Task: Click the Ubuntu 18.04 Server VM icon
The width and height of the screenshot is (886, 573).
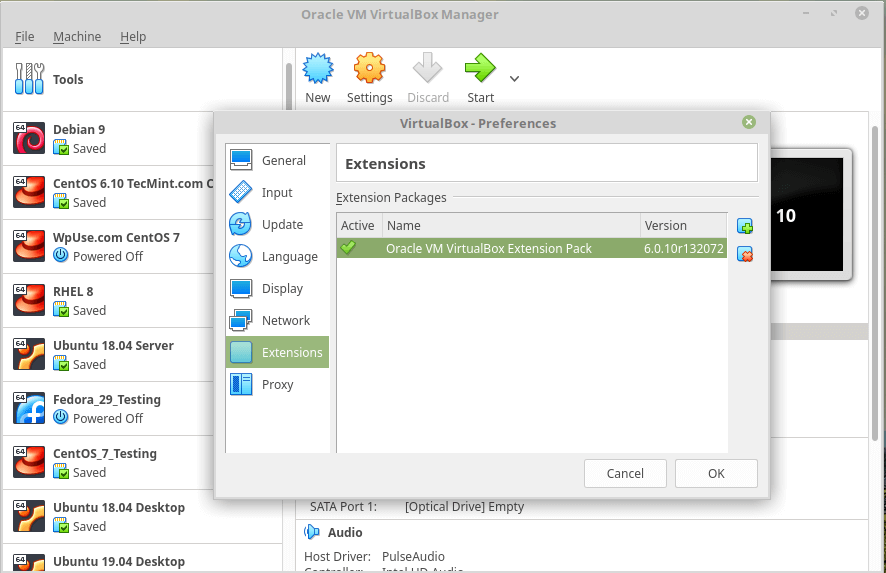Action: (29, 354)
